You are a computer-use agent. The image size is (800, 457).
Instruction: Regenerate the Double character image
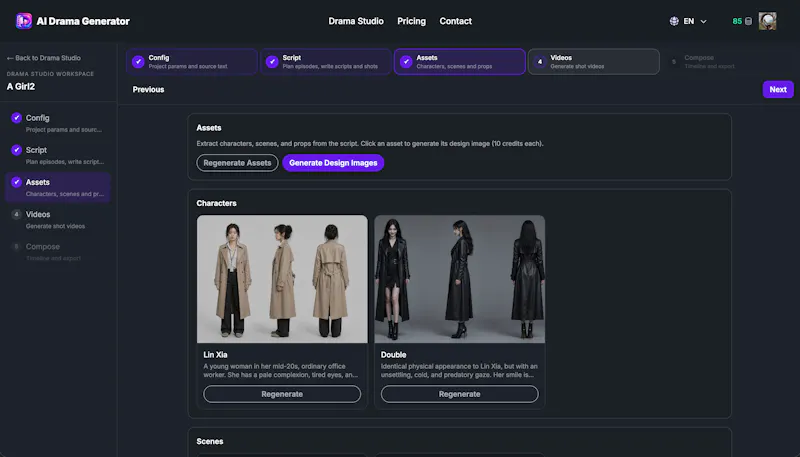(460, 394)
